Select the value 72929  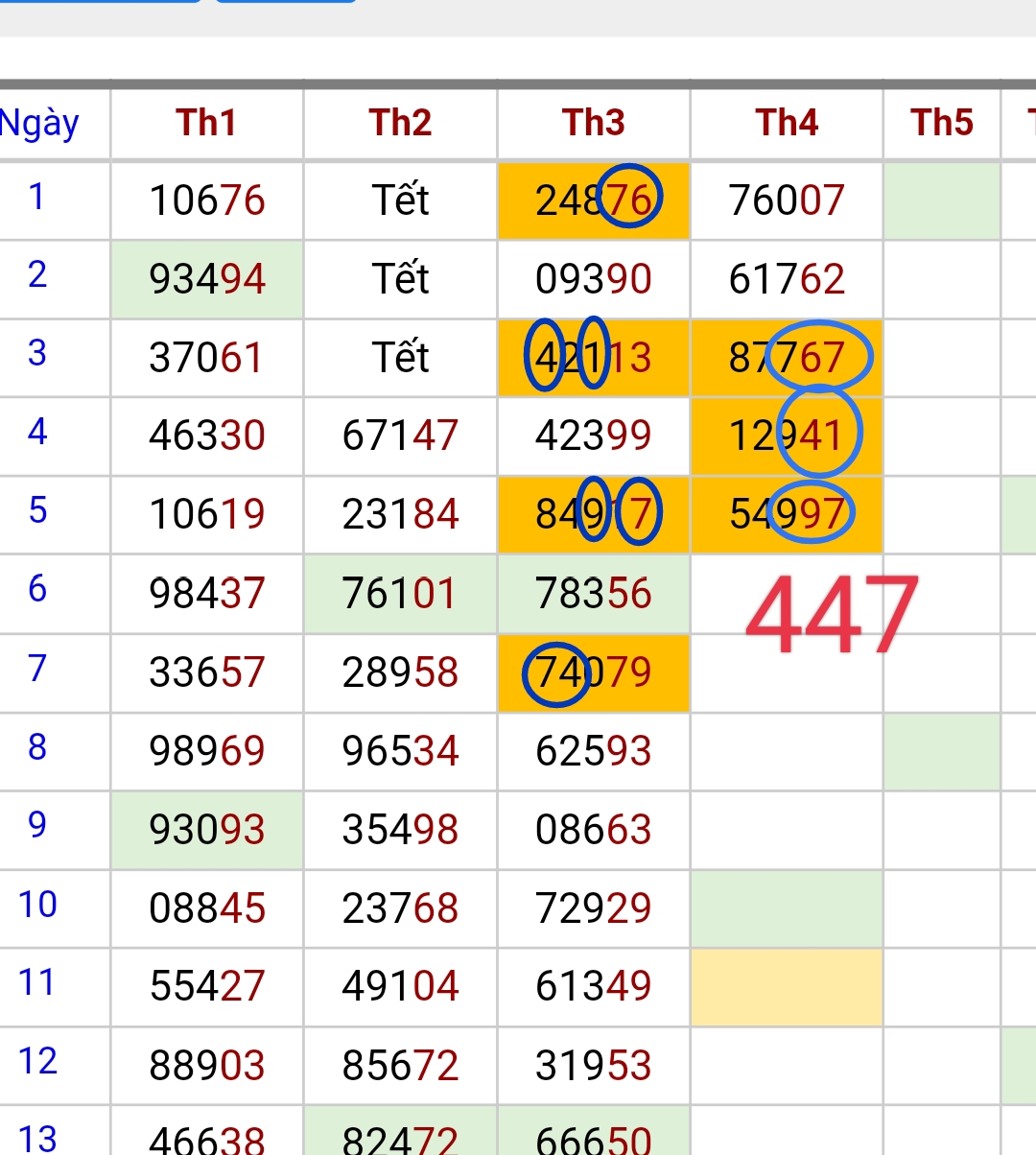(x=594, y=909)
